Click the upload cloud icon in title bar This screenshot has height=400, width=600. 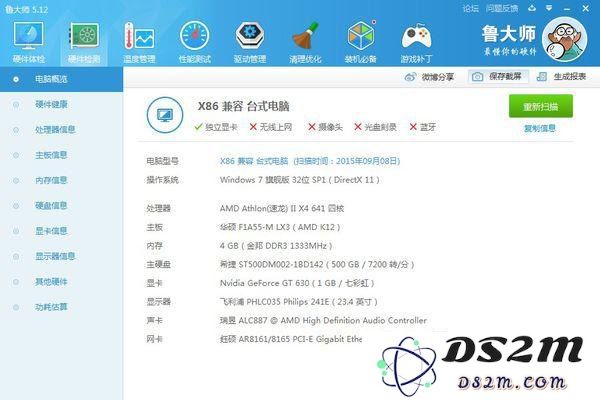pos(532,8)
